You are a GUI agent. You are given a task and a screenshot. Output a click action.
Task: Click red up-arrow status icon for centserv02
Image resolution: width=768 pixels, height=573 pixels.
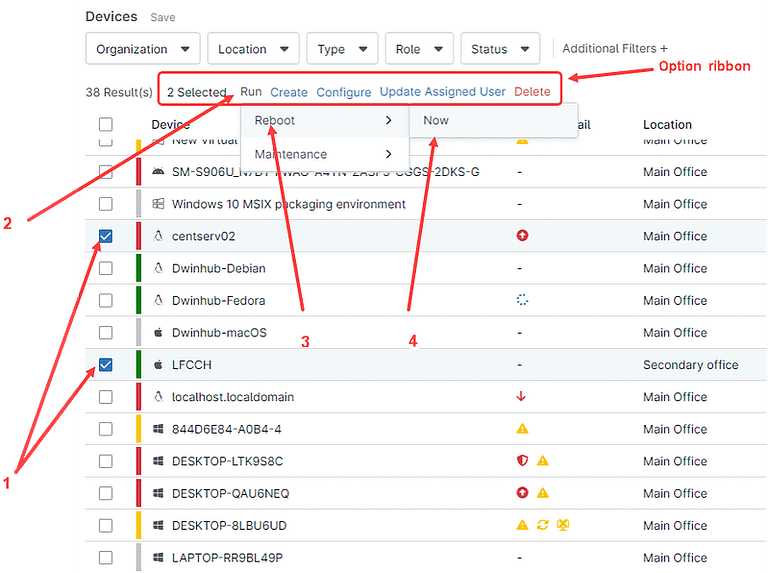coord(522,237)
